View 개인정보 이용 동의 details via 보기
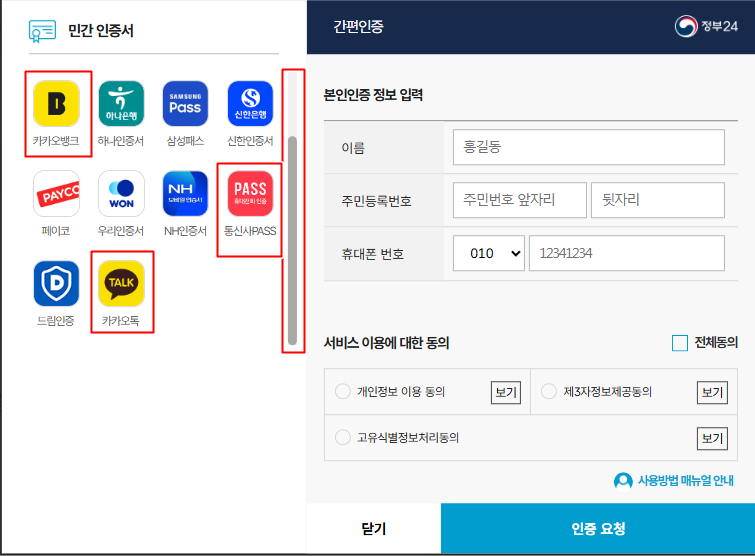The width and height of the screenshot is (755, 556). tap(506, 392)
